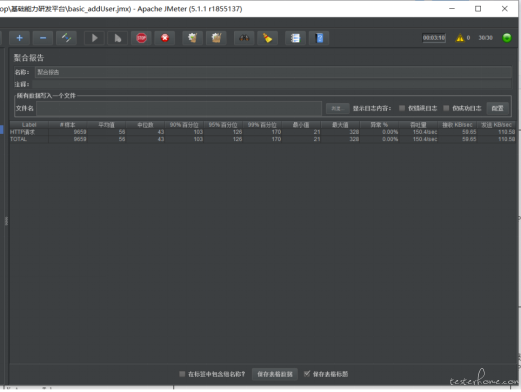521x392 pixels.
Task: Enable the 仅错误日志 errors-only checkbox
Action: click(402, 108)
